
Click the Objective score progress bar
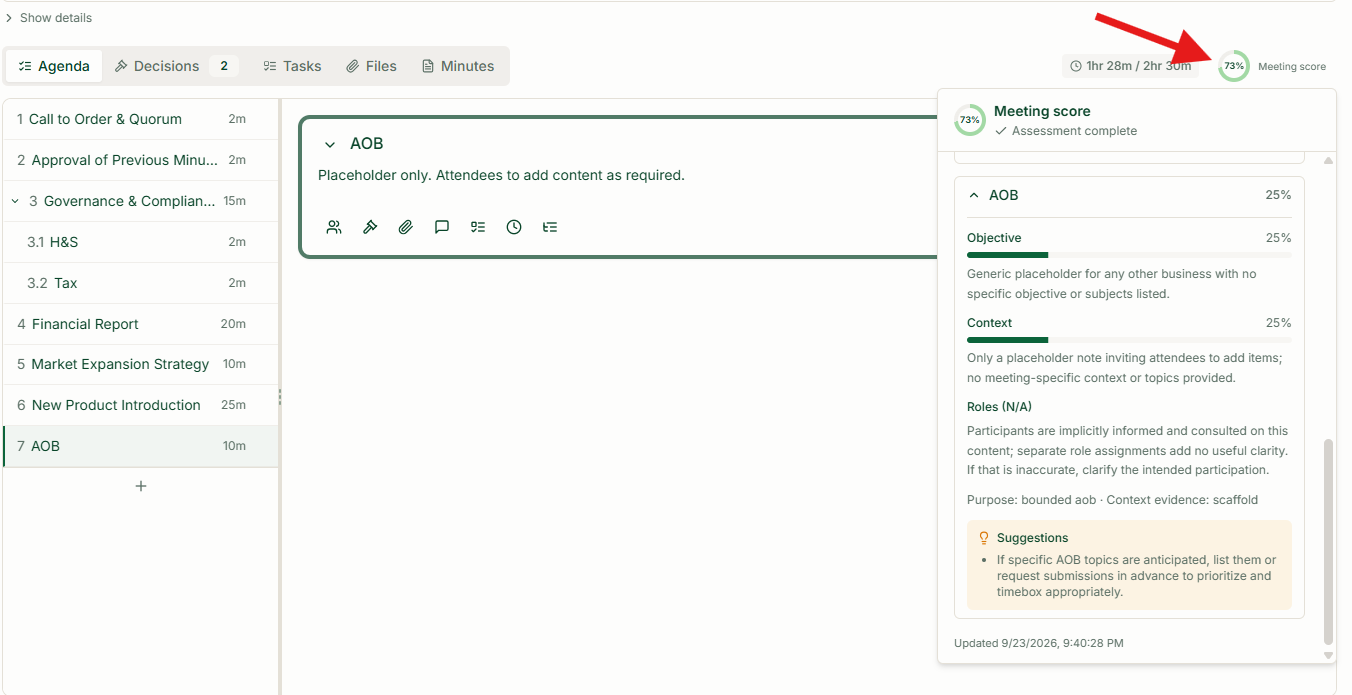coord(1129,255)
